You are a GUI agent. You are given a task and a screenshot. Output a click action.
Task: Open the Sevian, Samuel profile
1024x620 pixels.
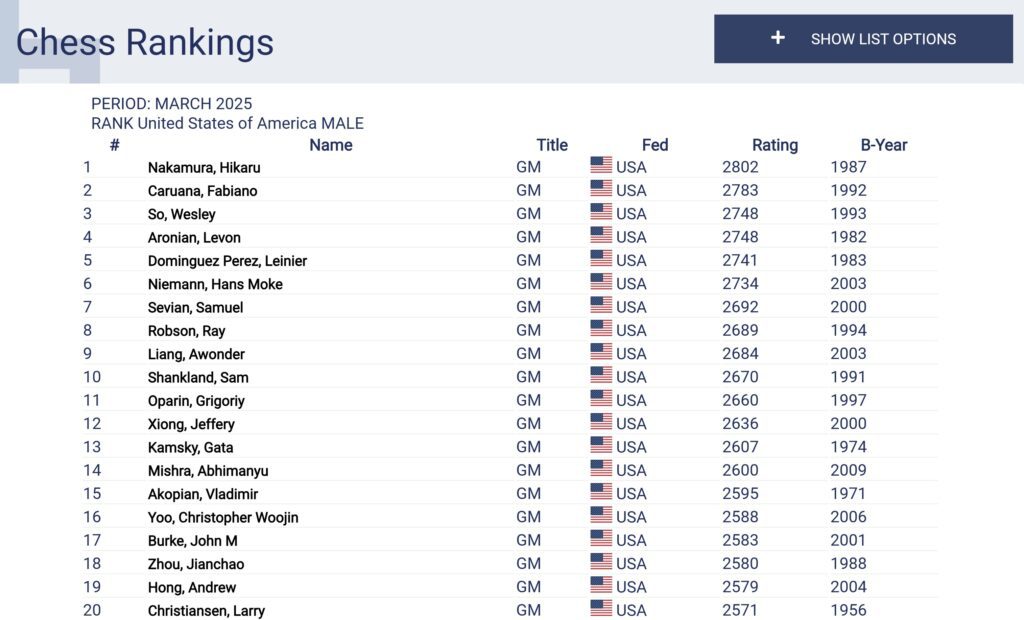195,308
